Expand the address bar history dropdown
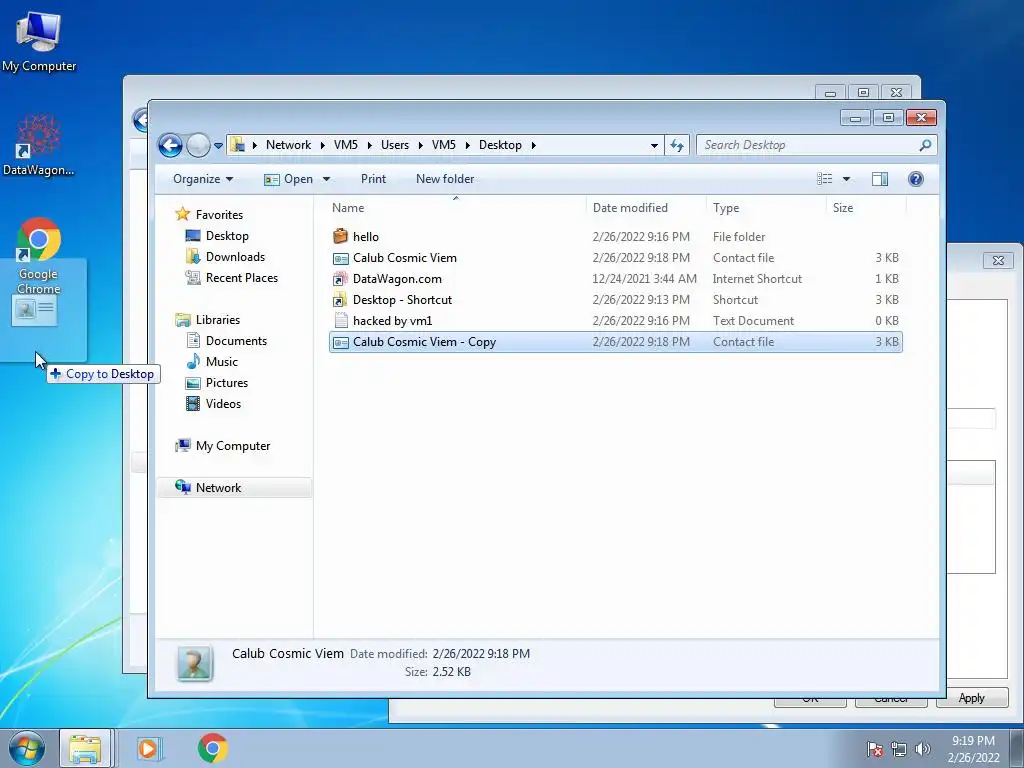This screenshot has width=1024, height=768. point(654,146)
